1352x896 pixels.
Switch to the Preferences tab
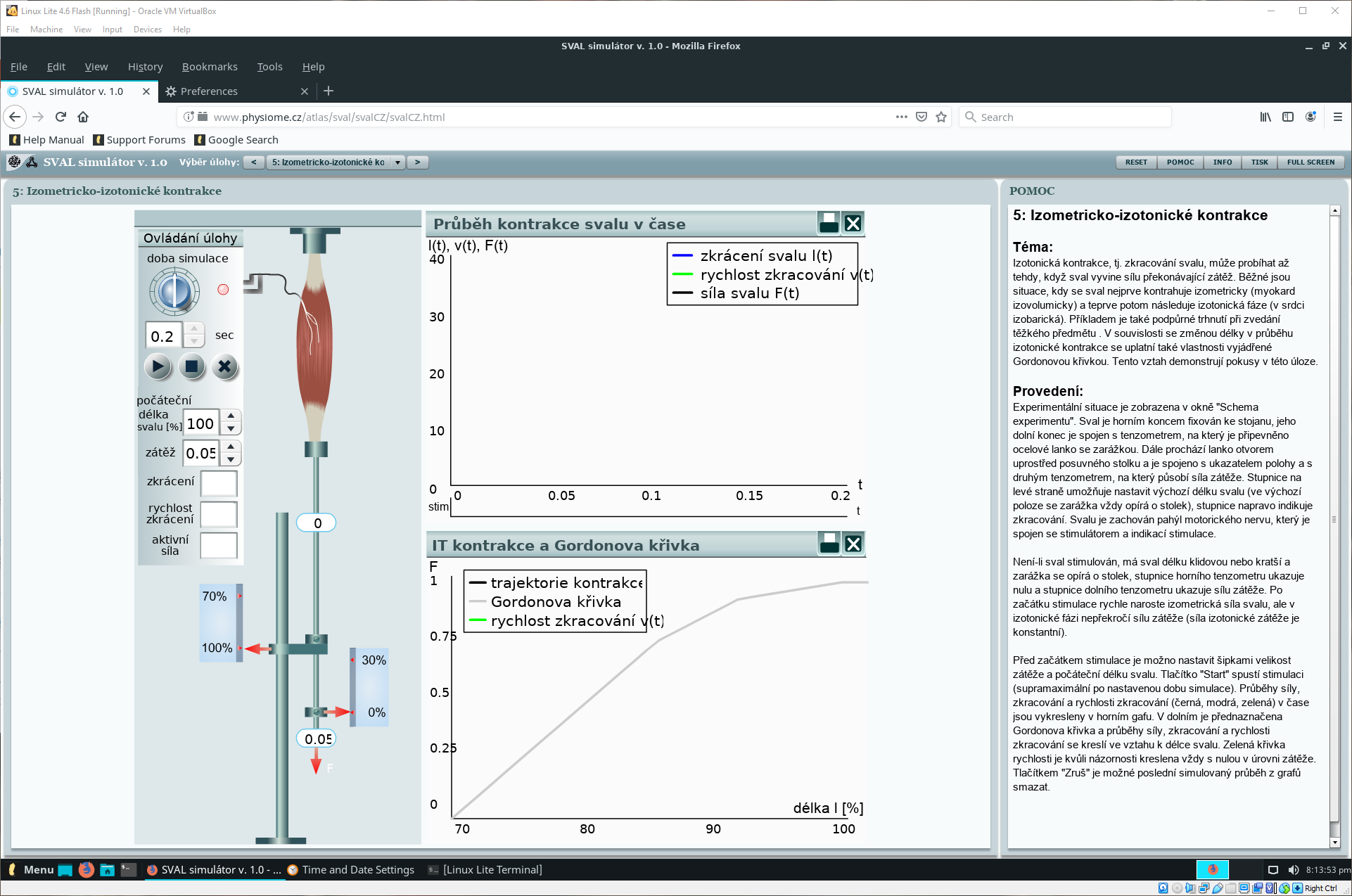(x=209, y=91)
